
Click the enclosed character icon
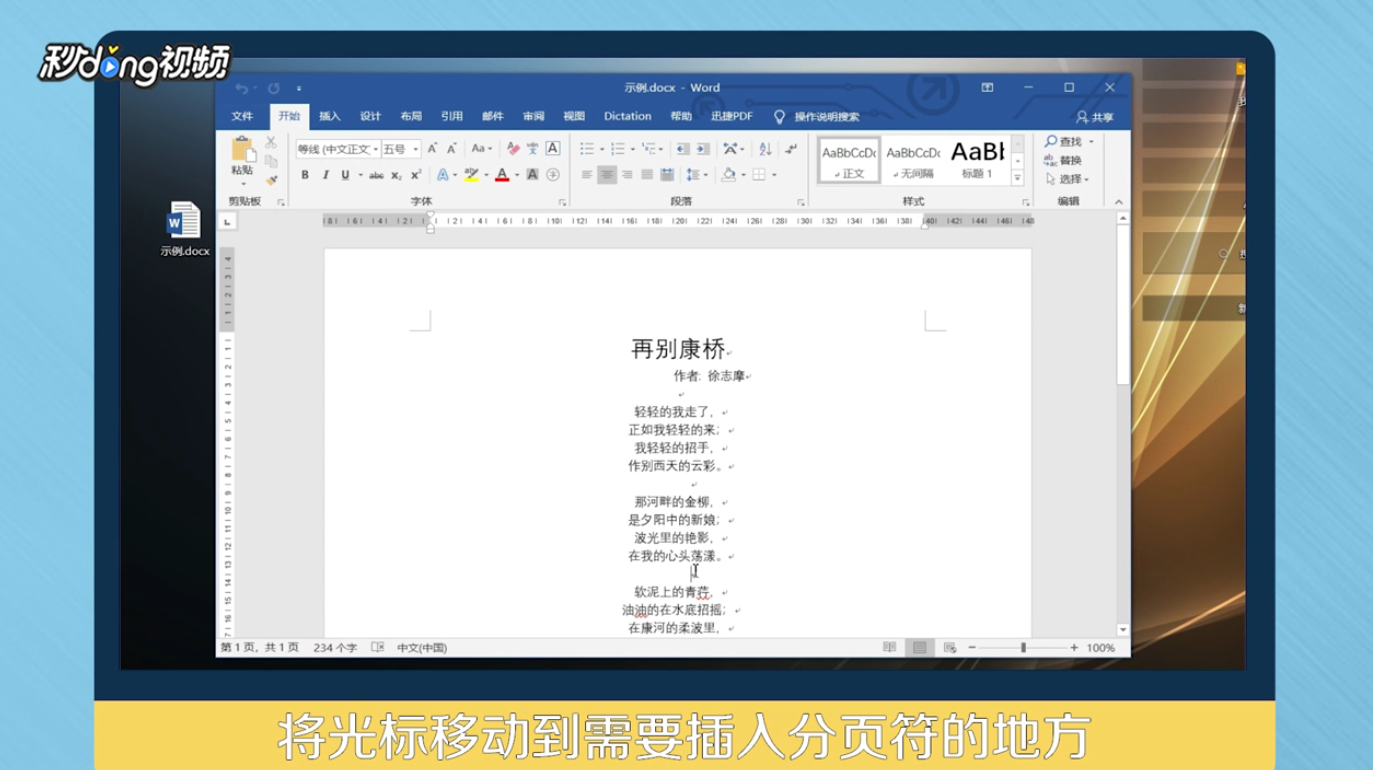[x=553, y=175]
